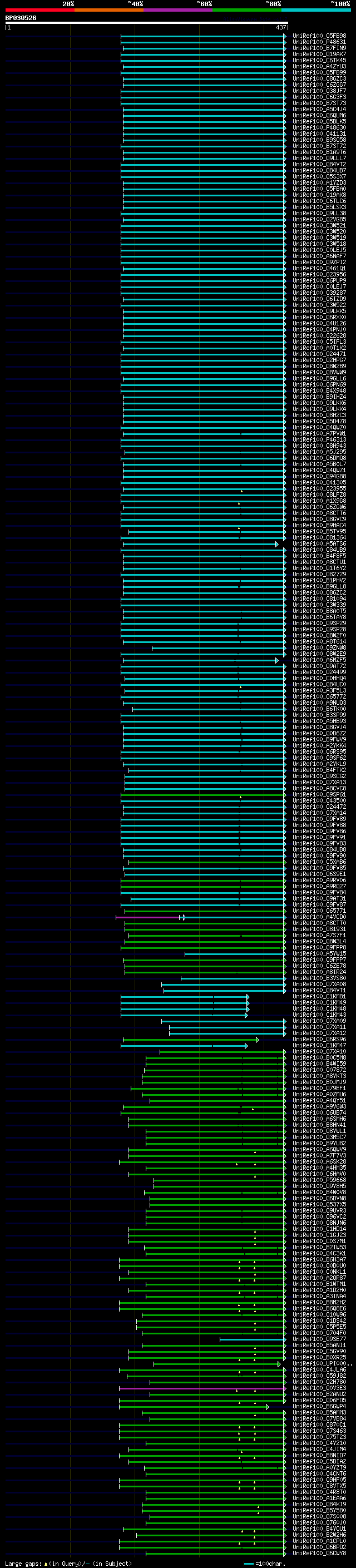Select hit label UniRef100_Q9LLL7
Screen dimensions: 356x1568
click(x=319, y=159)
